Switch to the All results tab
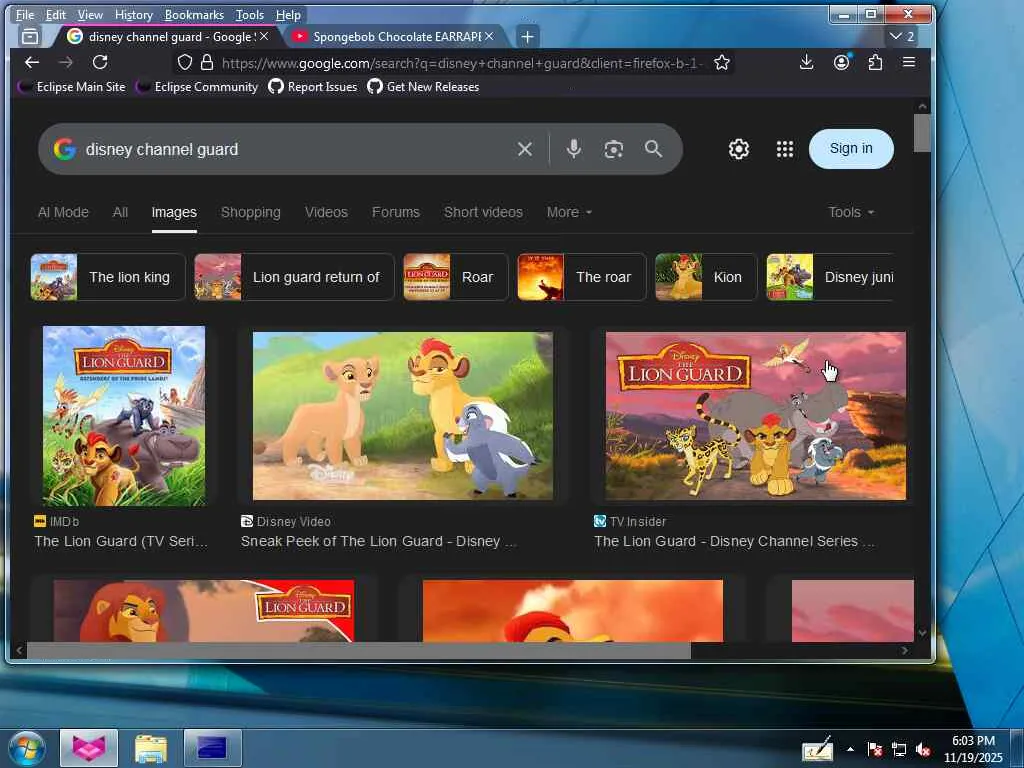This screenshot has height=768, width=1024. (120, 212)
